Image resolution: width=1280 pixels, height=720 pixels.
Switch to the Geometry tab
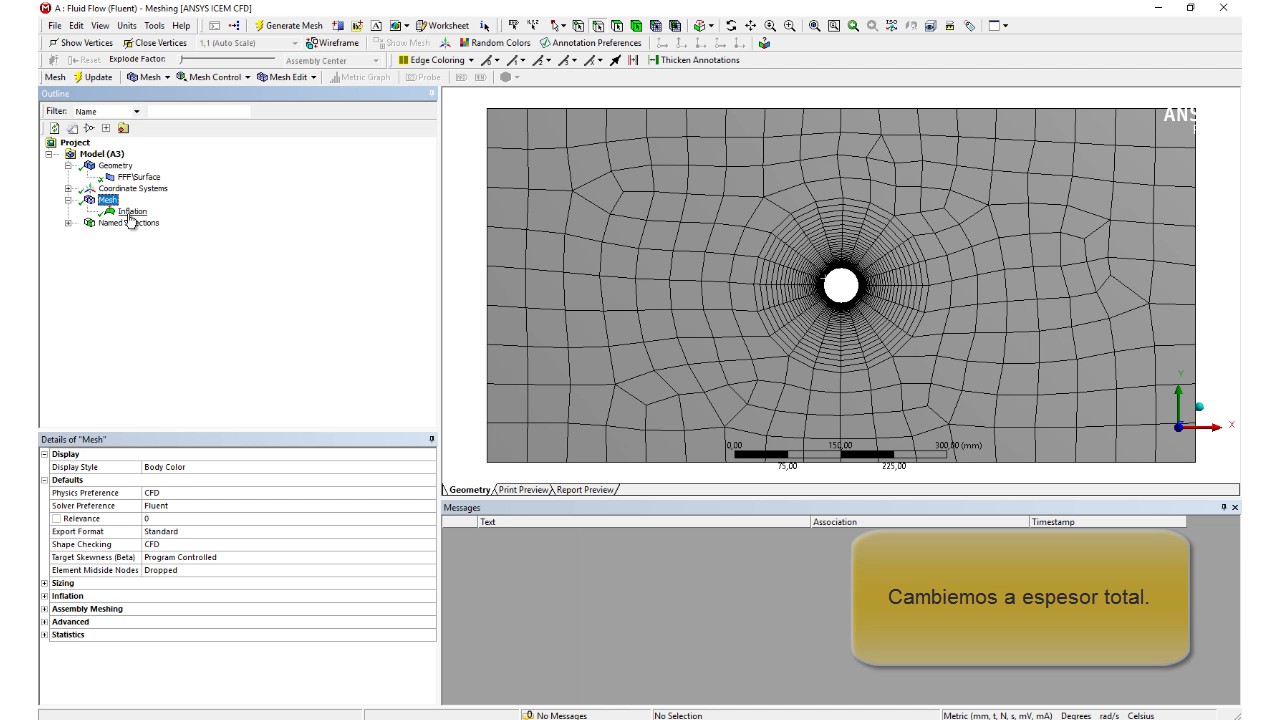click(x=469, y=490)
